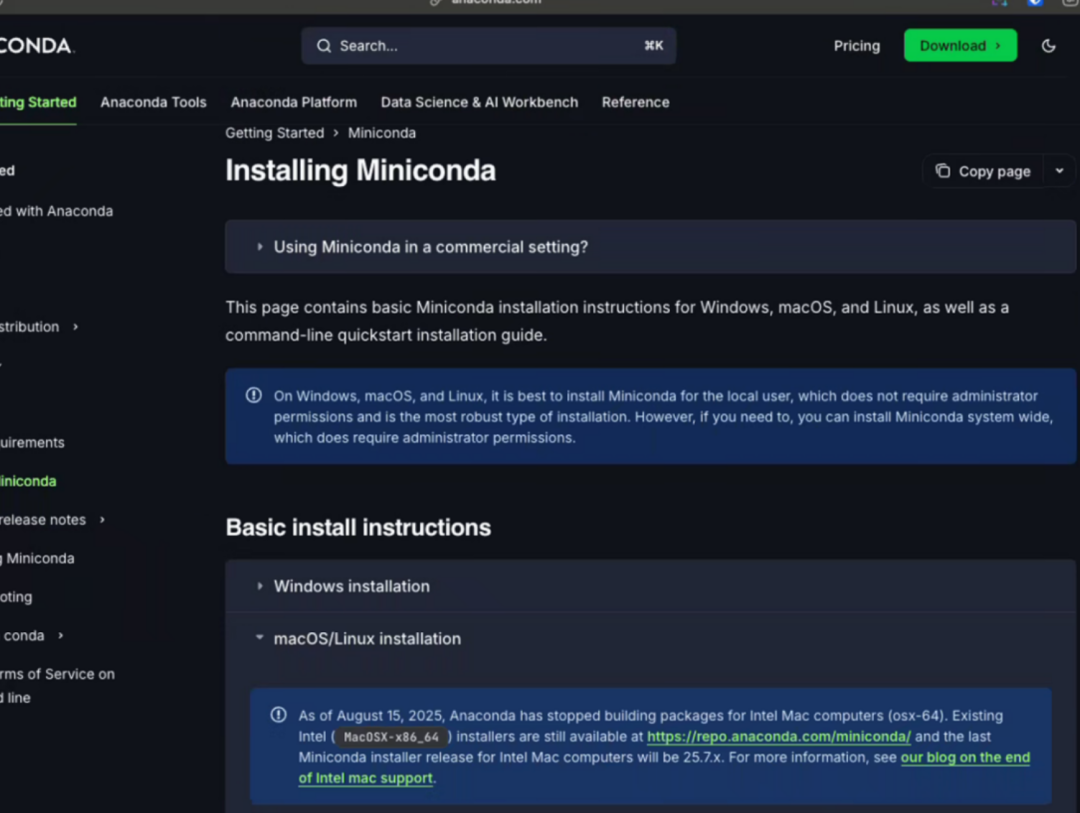Expand the Windows installation section

click(260, 586)
